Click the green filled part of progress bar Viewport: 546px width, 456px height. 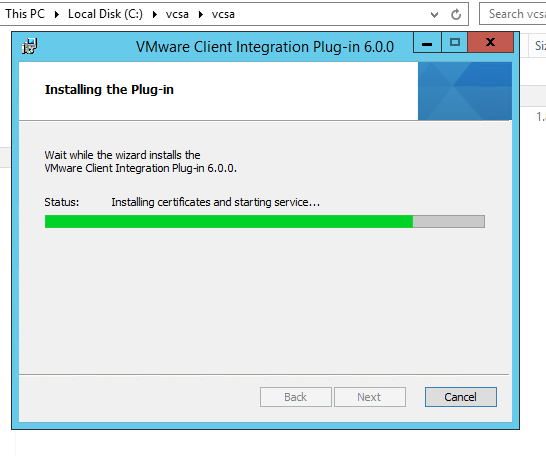coord(229,221)
